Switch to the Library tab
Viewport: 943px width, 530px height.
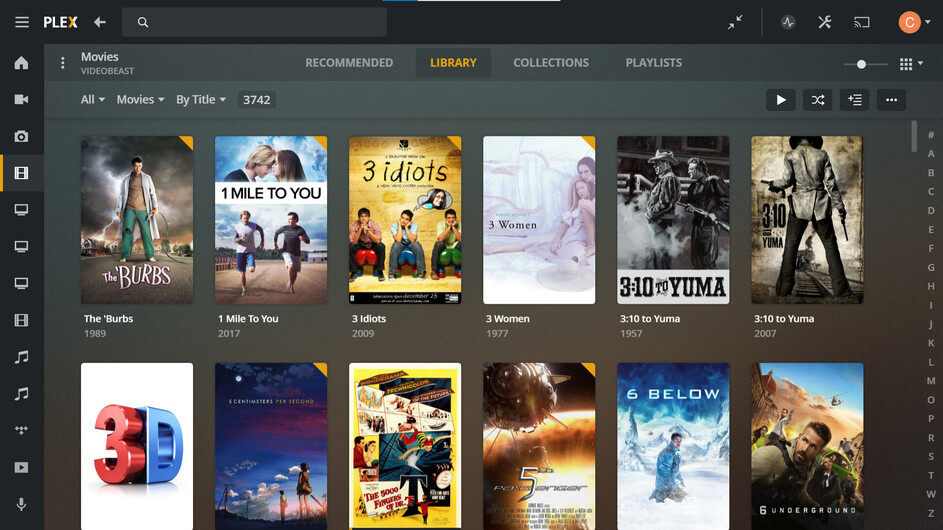453,63
